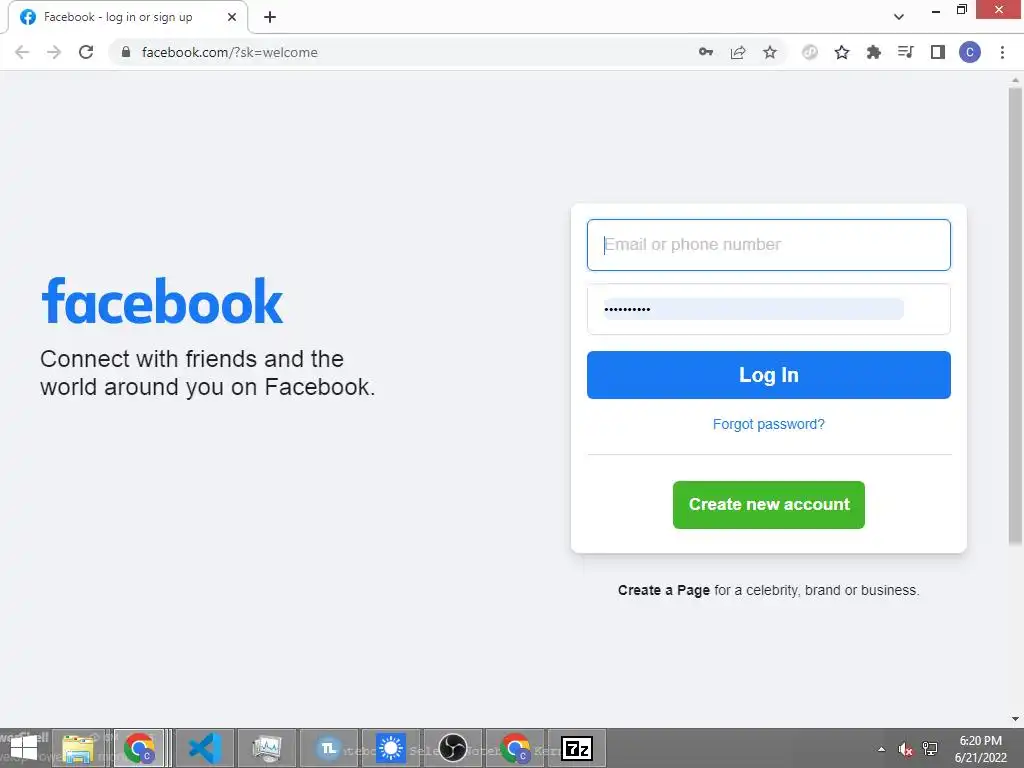Open a new browser tab
The height and width of the screenshot is (768, 1024).
270,17
